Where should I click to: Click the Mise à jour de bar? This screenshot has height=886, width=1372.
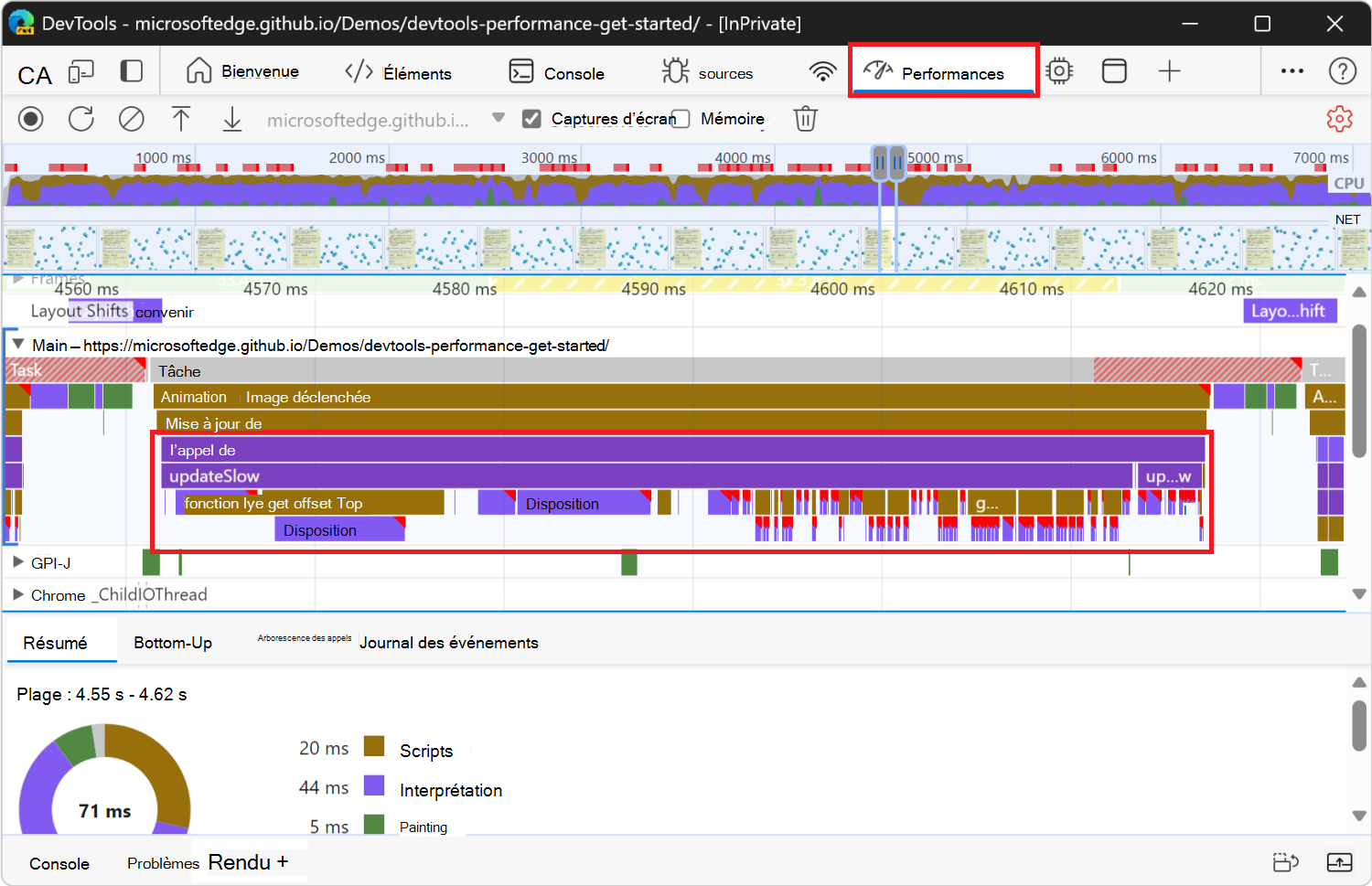tap(681, 423)
